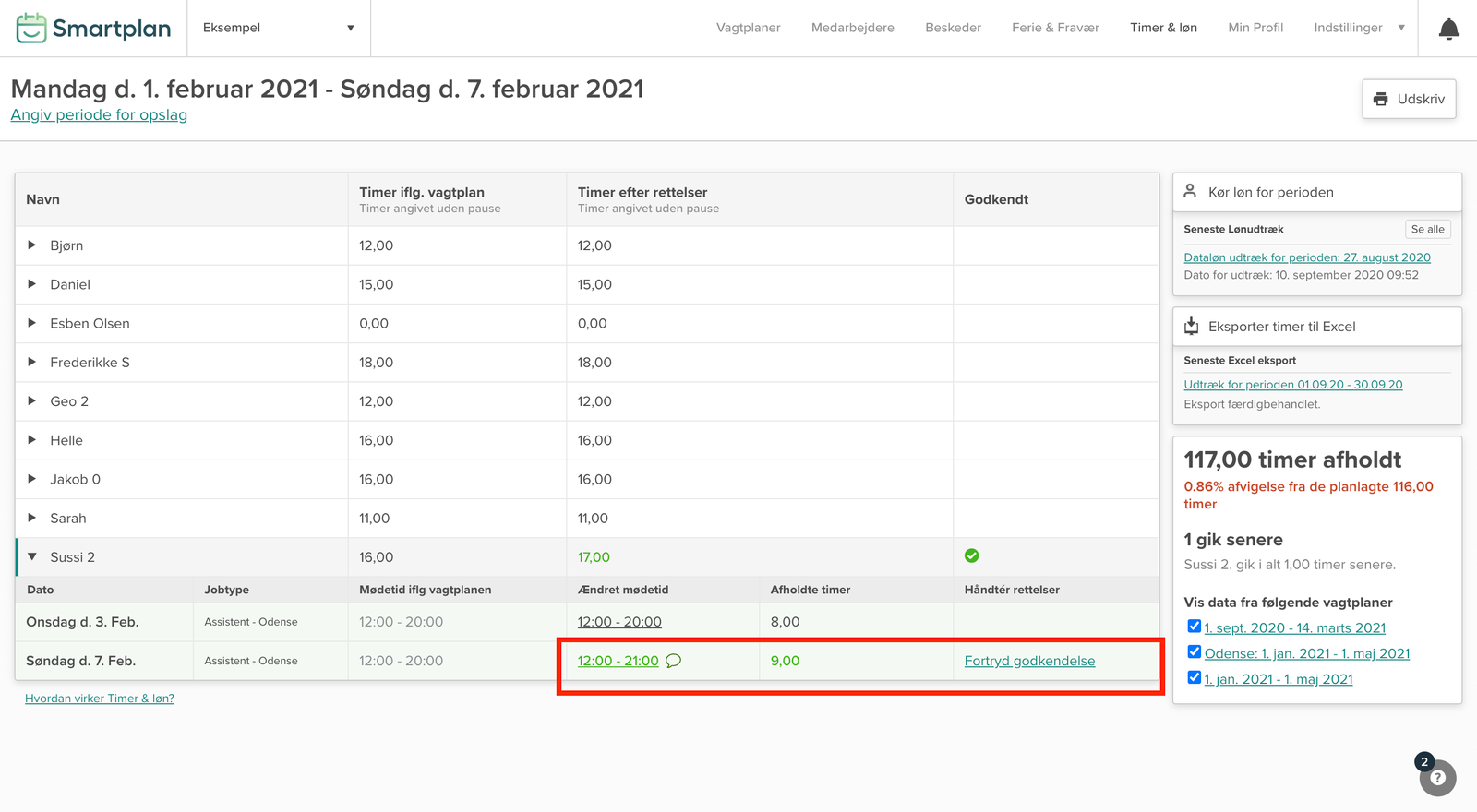The width and height of the screenshot is (1477, 812).
Task: Expand the Bjørn employee row
Action: point(32,245)
